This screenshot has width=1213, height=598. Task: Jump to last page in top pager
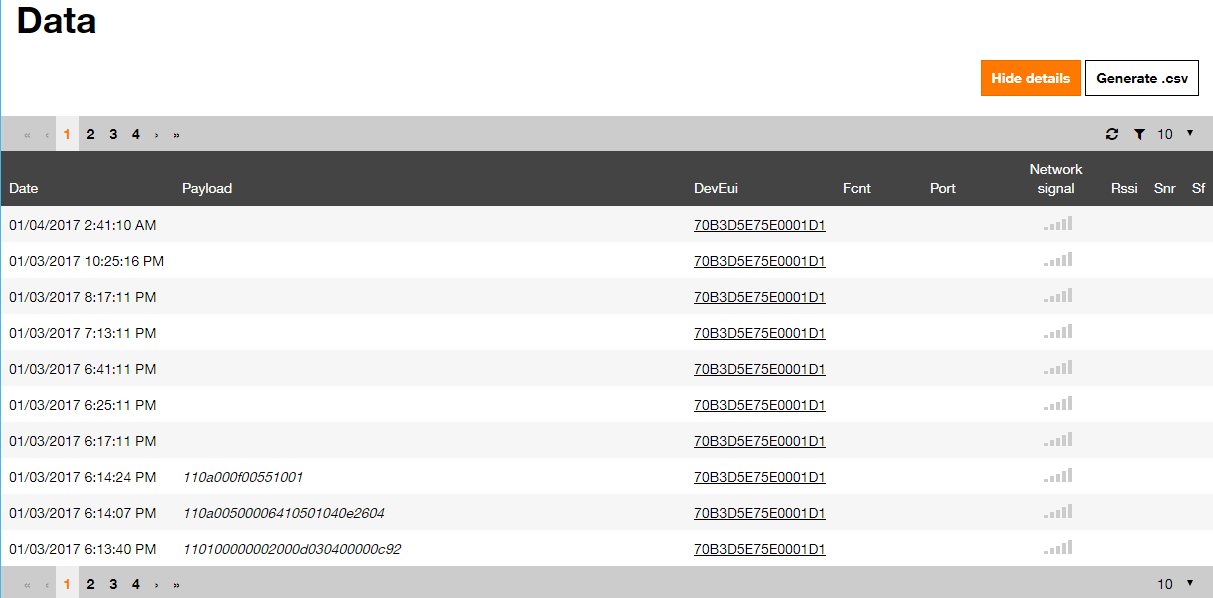coord(176,134)
